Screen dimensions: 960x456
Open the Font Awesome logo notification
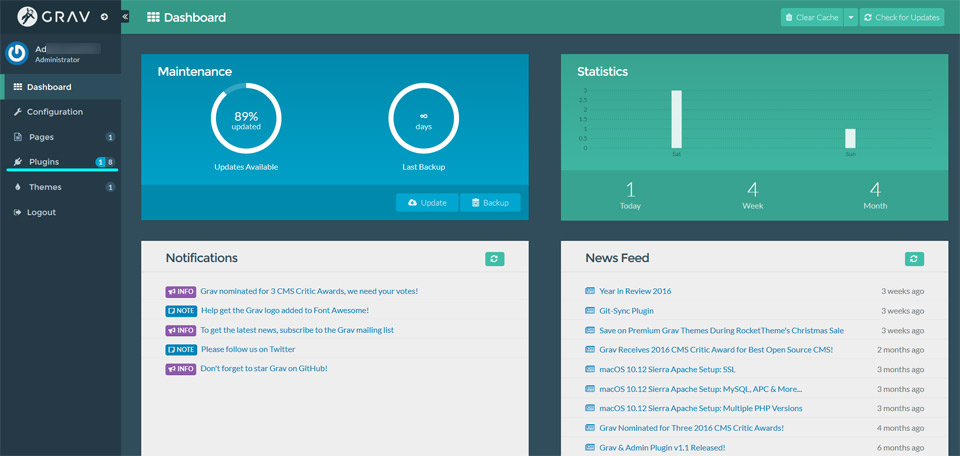[x=285, y=310]
